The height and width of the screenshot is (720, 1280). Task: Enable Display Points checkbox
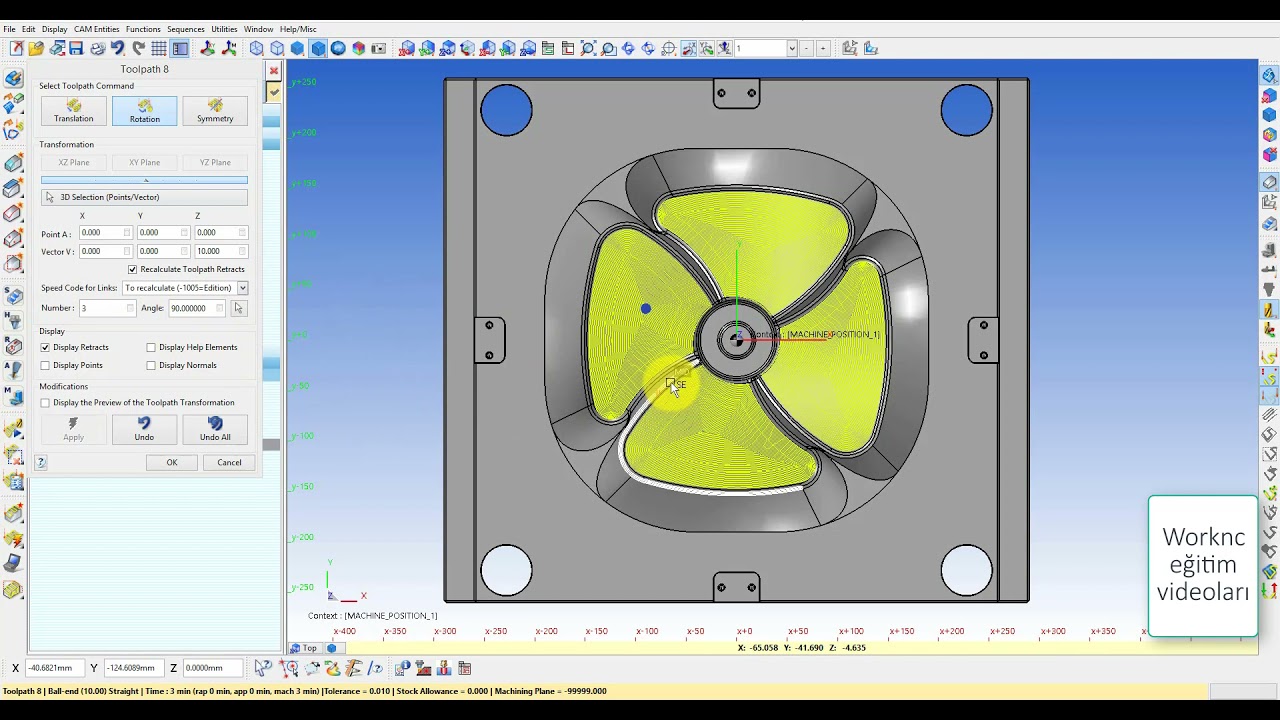coord(45,365)
